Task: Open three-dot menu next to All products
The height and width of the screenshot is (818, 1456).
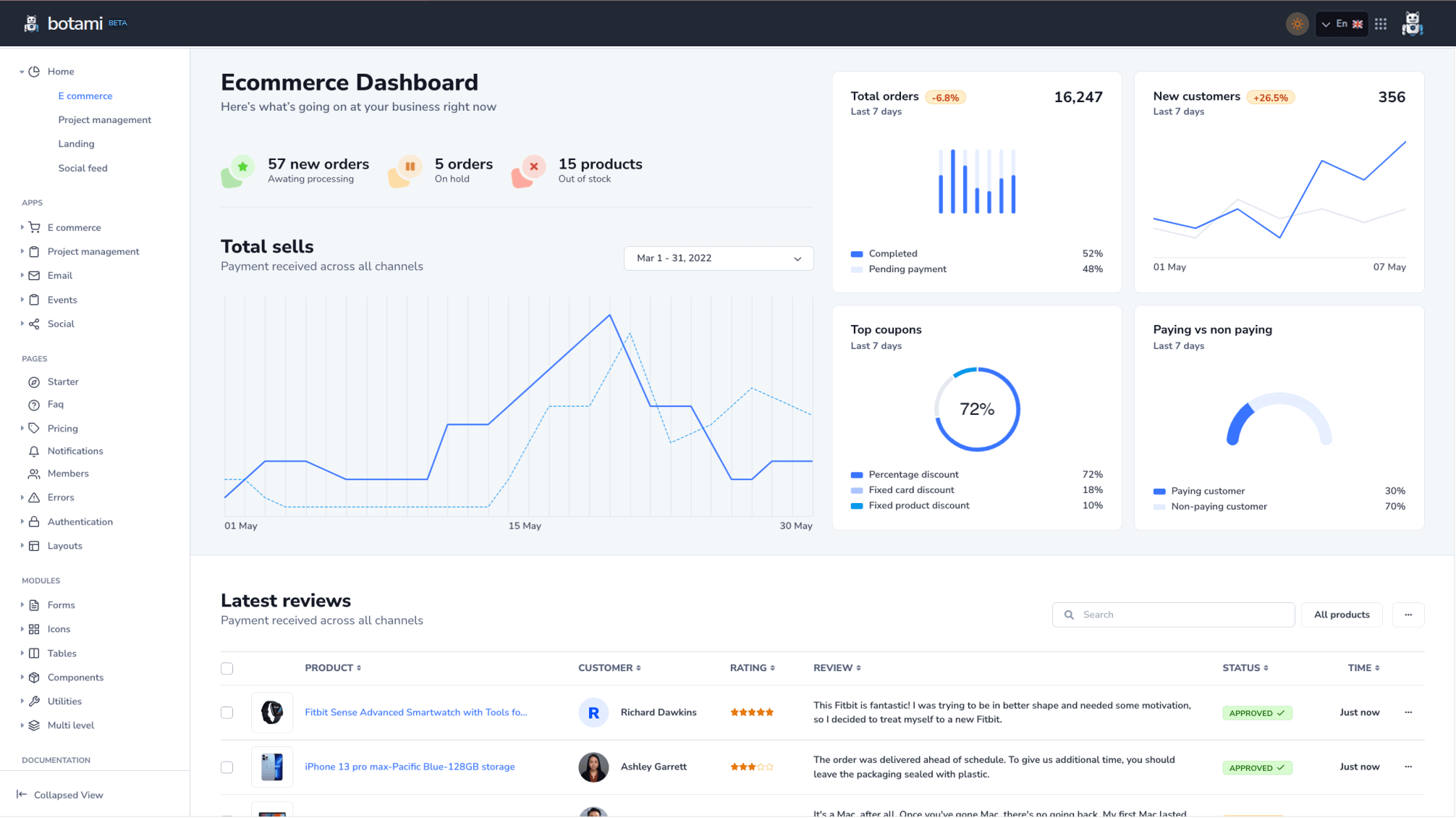Action: coord(1408,615)
